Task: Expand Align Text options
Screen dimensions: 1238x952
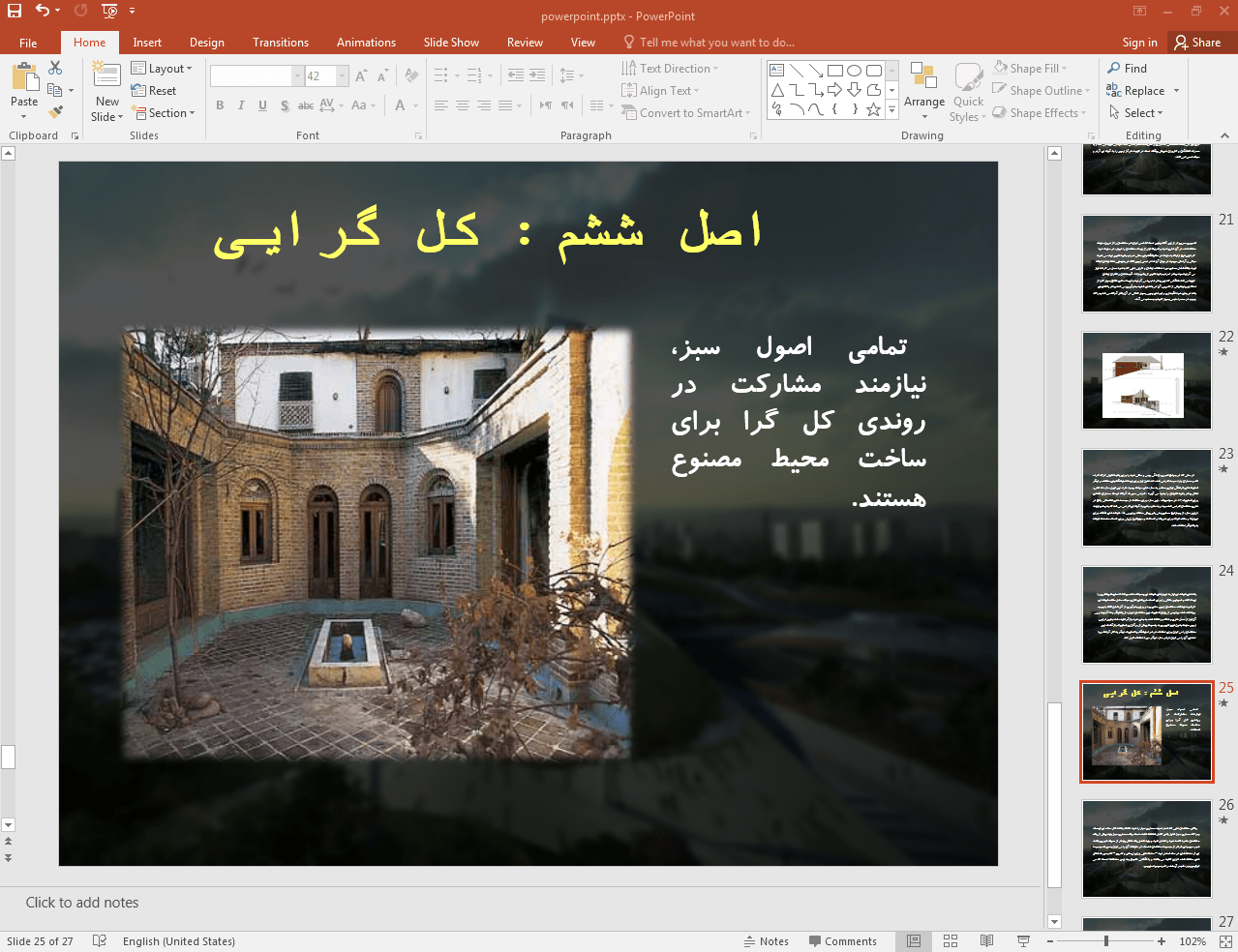Action: tap(660, 91)
